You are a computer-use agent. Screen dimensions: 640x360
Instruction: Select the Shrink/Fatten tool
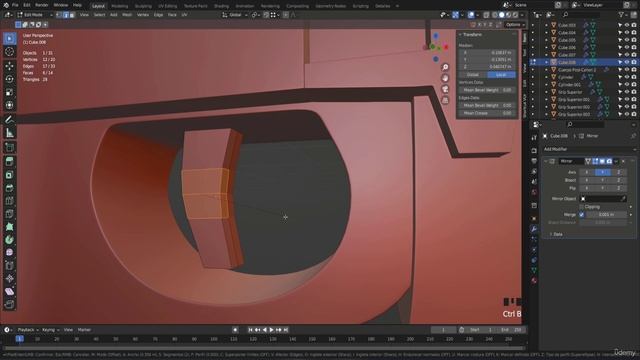tap(9, 279)
